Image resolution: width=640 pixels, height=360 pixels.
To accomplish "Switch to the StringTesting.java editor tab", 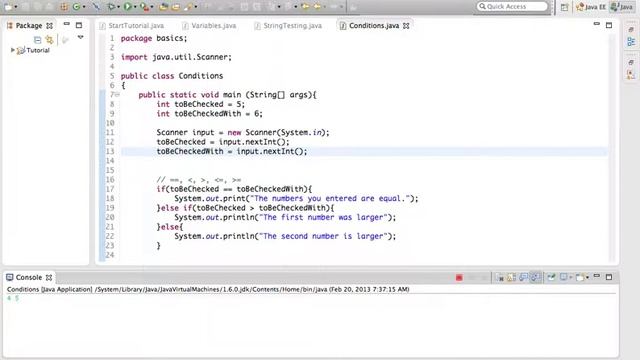I will point(288,26).
